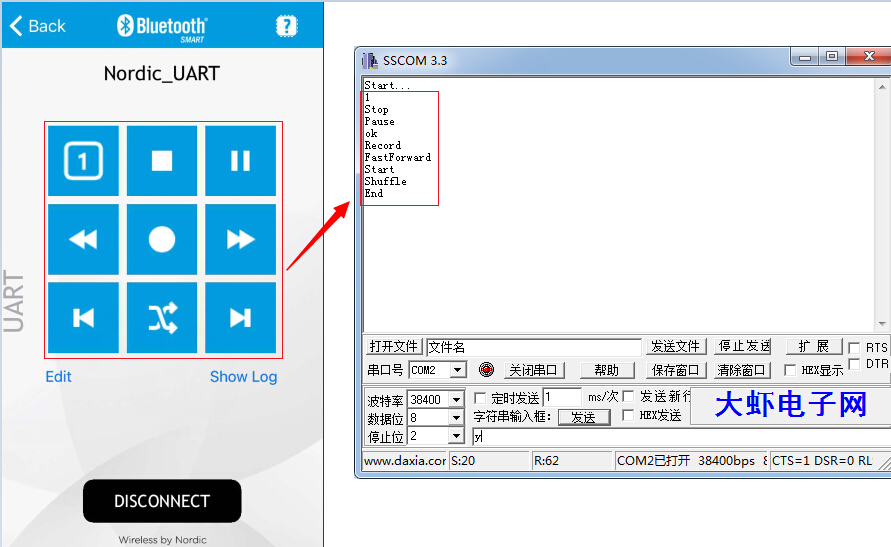Click 保存窗口 button
The image size is (891, 547).
pos(676,370)
